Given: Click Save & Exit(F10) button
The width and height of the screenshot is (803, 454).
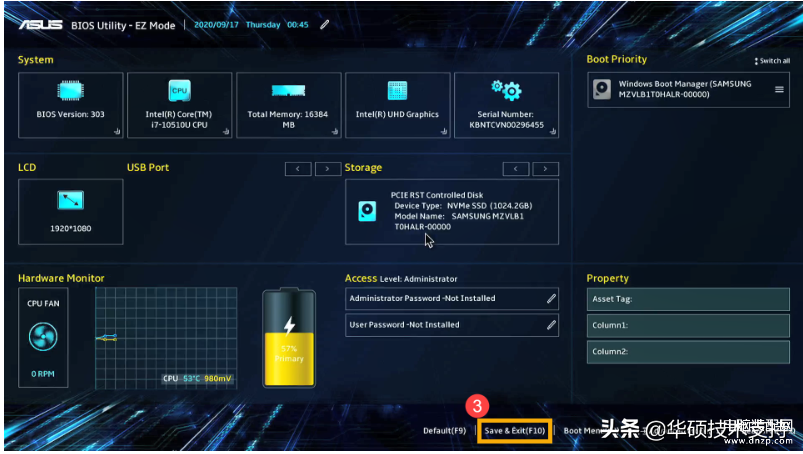Looking at the screenshot, I should click(515, 431).
